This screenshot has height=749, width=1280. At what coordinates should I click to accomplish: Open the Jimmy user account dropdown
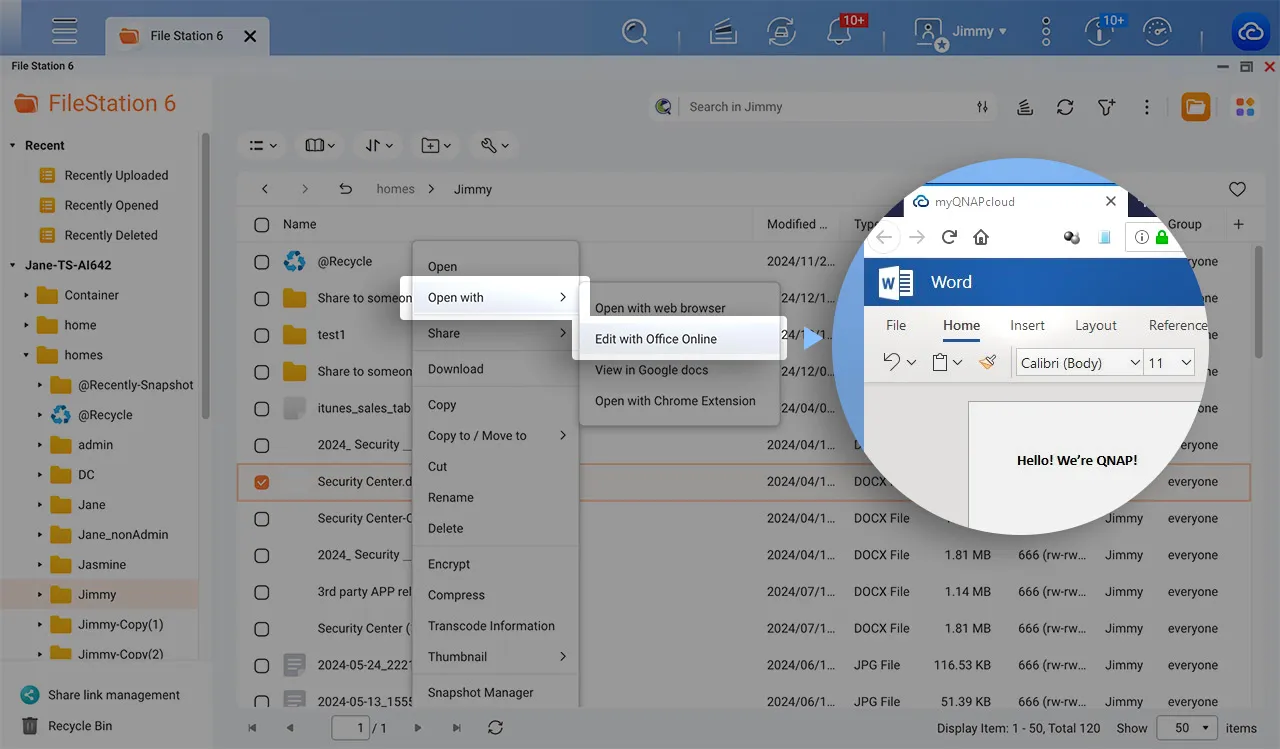pos(961,31)
